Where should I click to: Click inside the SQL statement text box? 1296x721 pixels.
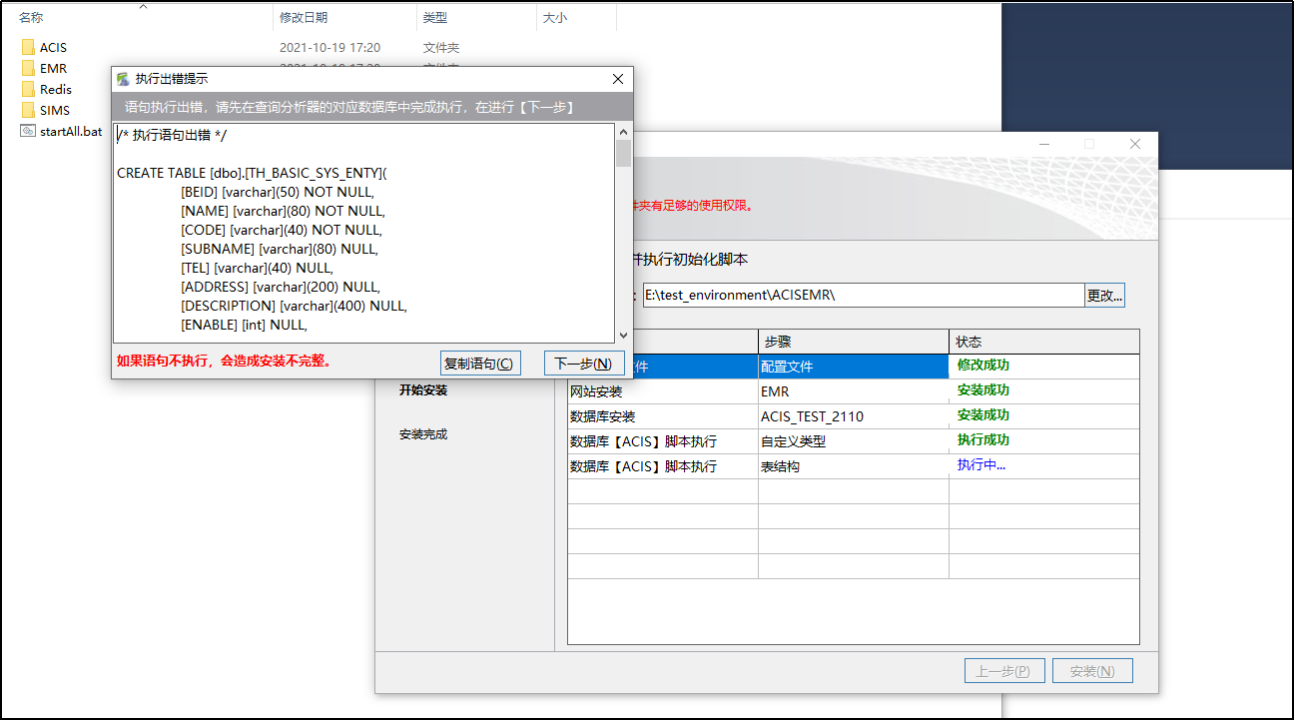point(365,233)
